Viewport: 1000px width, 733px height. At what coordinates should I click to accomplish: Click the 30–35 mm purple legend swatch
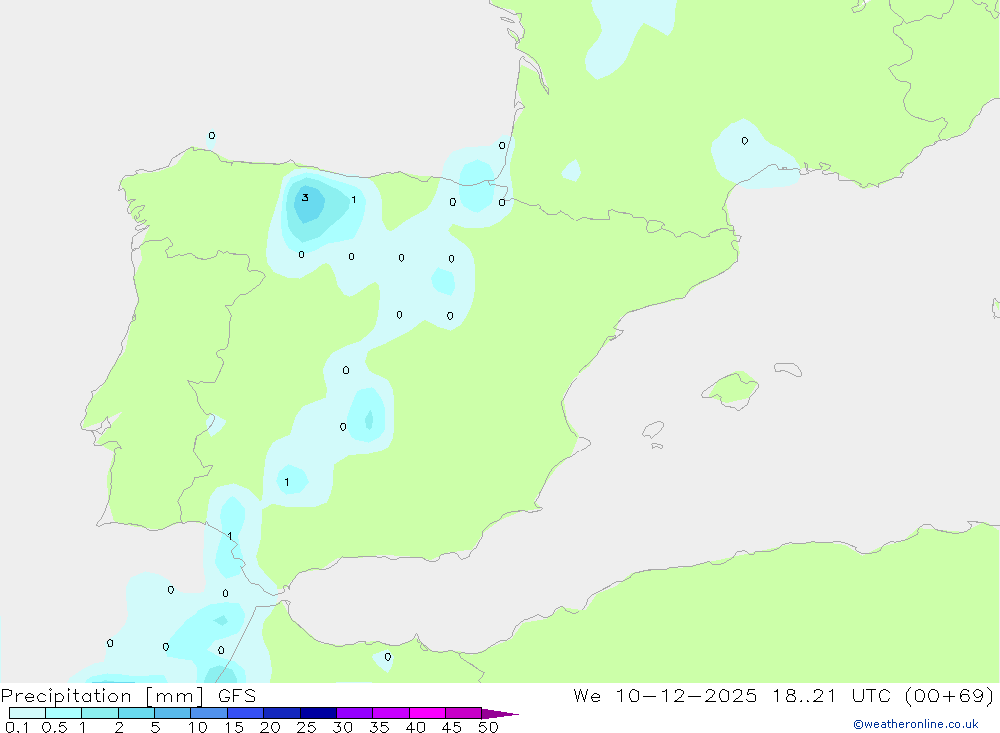355,713
